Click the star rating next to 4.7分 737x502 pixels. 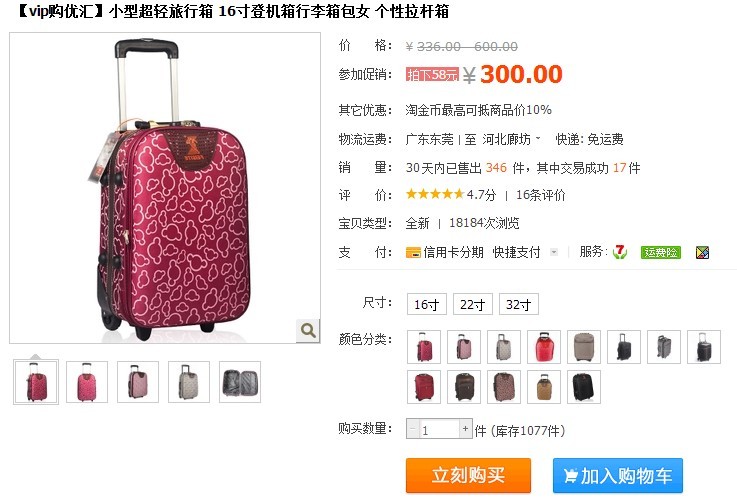(x=435, y=194)
